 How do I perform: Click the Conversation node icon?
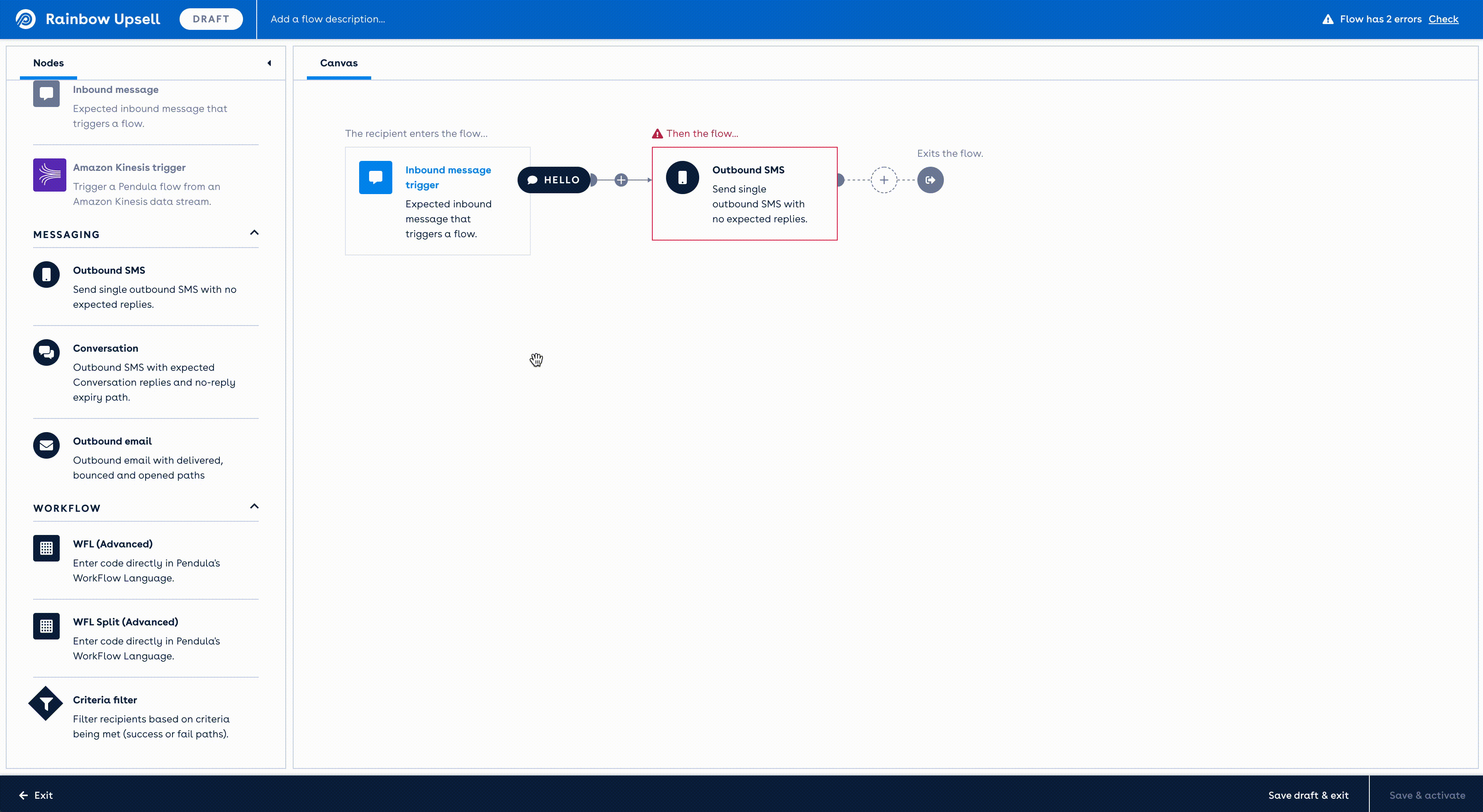pos(46,353)
